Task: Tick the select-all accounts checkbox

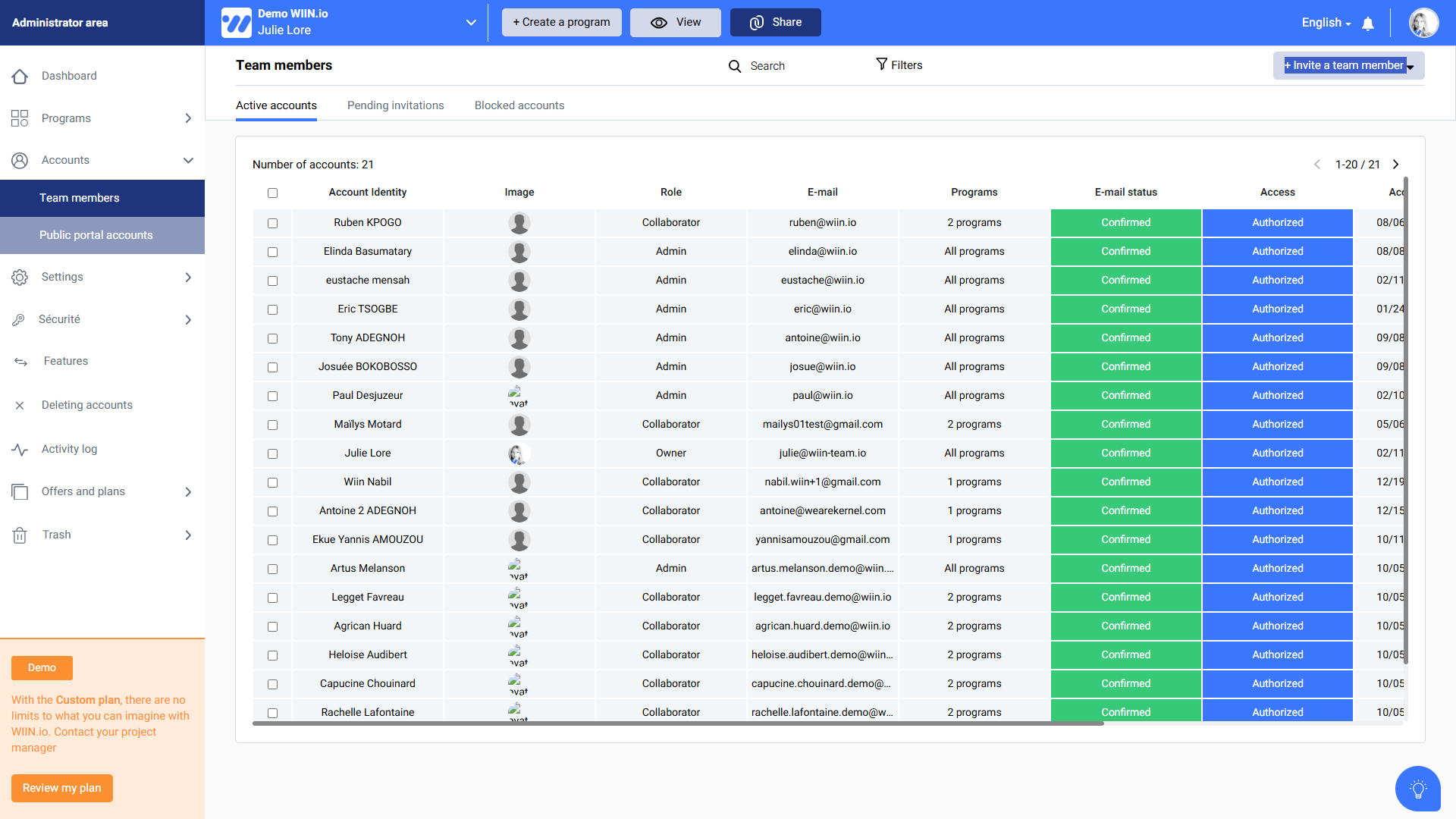Action: (272, 193)
